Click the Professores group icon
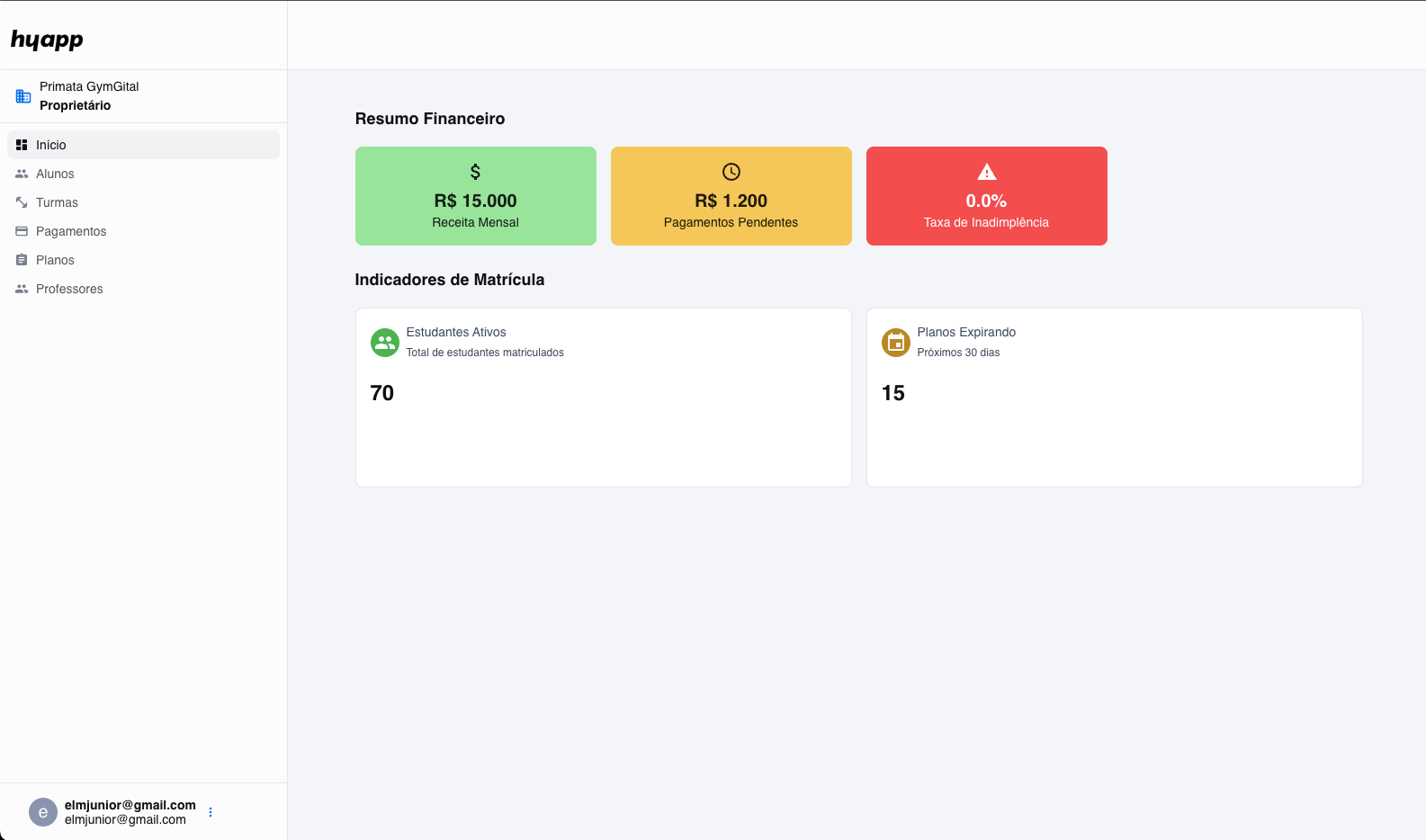This screenshot has width=1426, height=840. click(22, 289)
